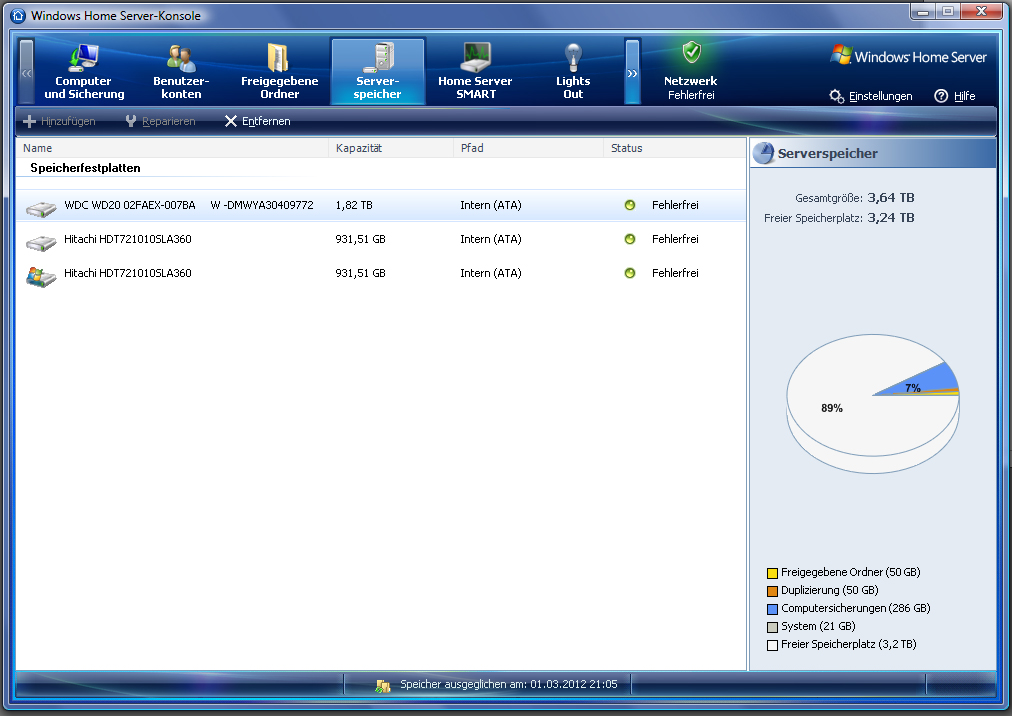This screenshot has height=716, width=1012.
Task: Click the storage balance icon in the status bar
Action: click(x=383, y=685)
